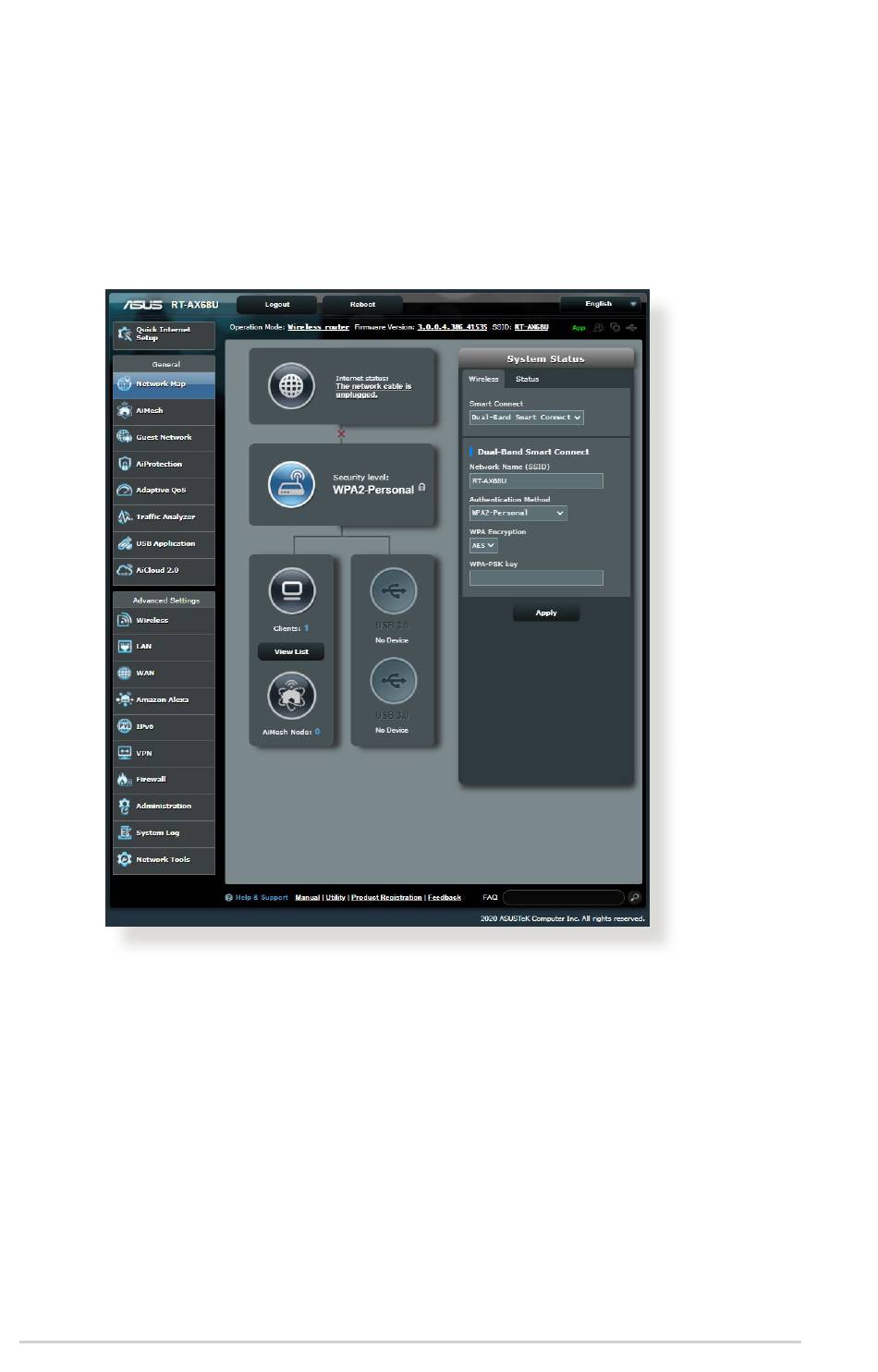Image resolution: width=878 pixels, height=1372 pixels.
Task: Open Guest Network page
Action: 164,438
